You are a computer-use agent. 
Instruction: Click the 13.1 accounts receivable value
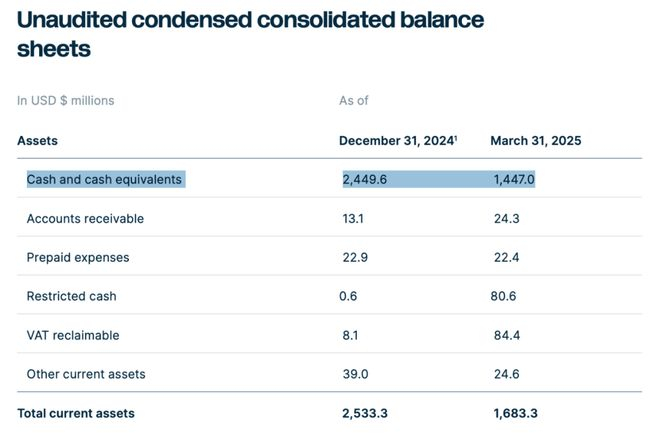tap(353, 218)
